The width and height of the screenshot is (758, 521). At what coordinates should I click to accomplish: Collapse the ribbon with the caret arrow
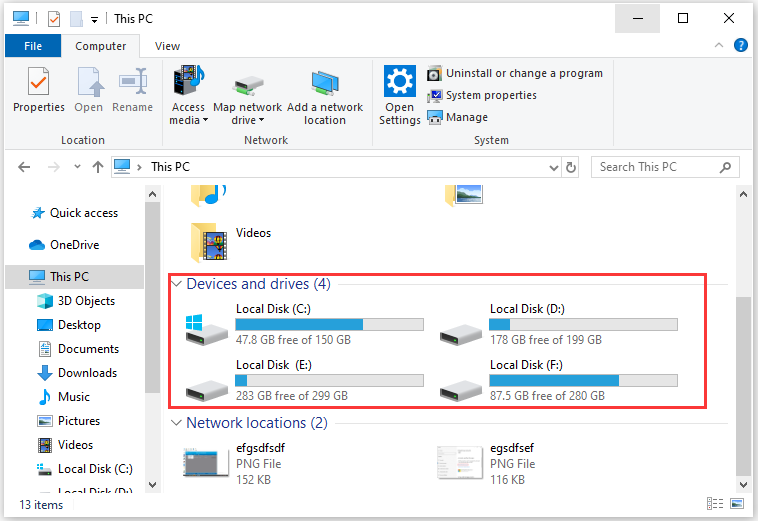719,45
